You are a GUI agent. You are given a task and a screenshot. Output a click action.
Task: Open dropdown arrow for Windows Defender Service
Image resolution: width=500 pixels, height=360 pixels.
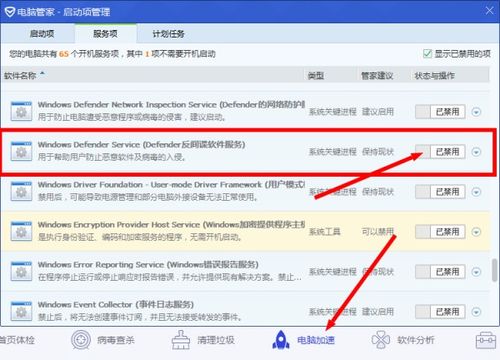click(x=476, y=152)
